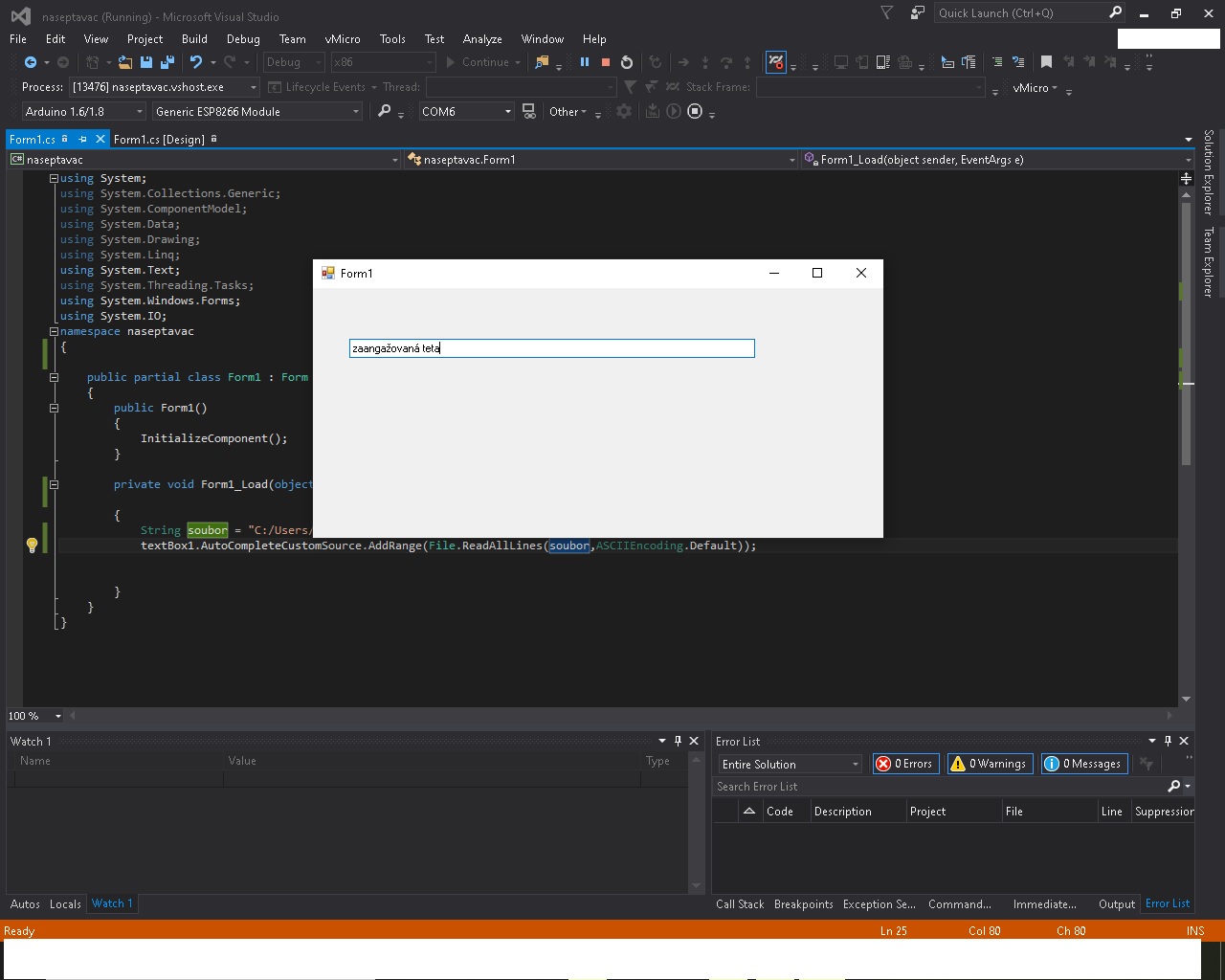Restart the debug session
This screenshot has width=1225, height=980.
pos(627,62)
